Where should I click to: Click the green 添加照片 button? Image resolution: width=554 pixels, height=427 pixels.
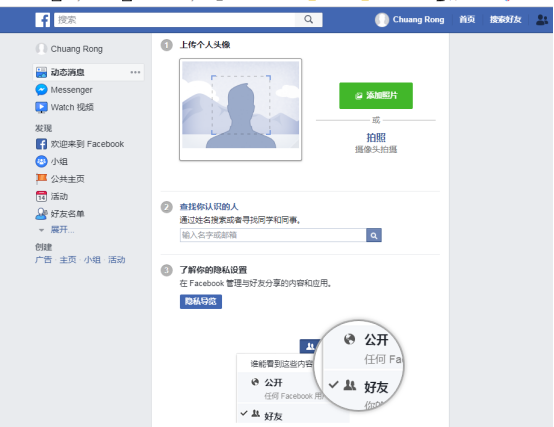click(x=376, y=96)
